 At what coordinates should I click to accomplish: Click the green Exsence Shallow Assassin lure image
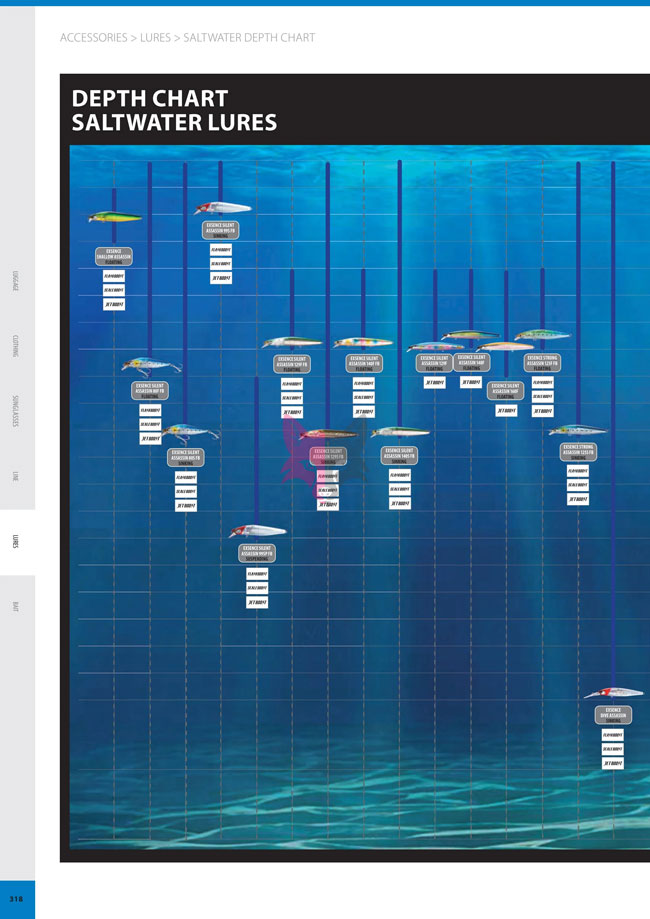[115, 217]
